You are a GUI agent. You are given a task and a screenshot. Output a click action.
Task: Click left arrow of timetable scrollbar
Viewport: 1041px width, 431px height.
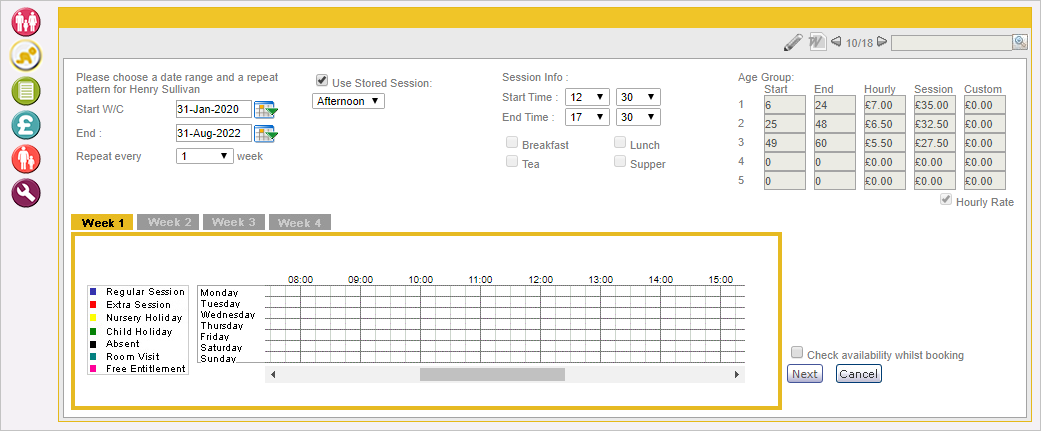tap(272, 375)
